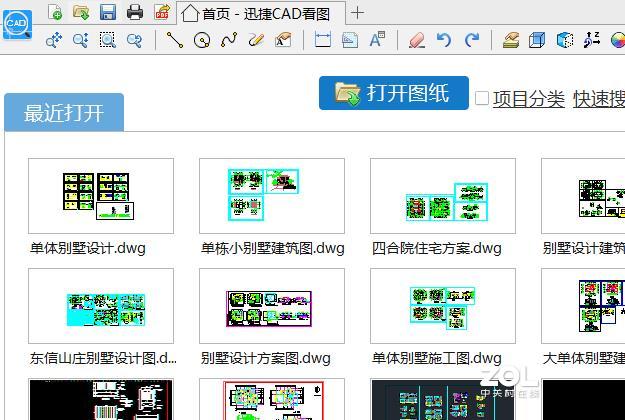Click the 大单体别墅建 file name

click(x=584, y=358)
